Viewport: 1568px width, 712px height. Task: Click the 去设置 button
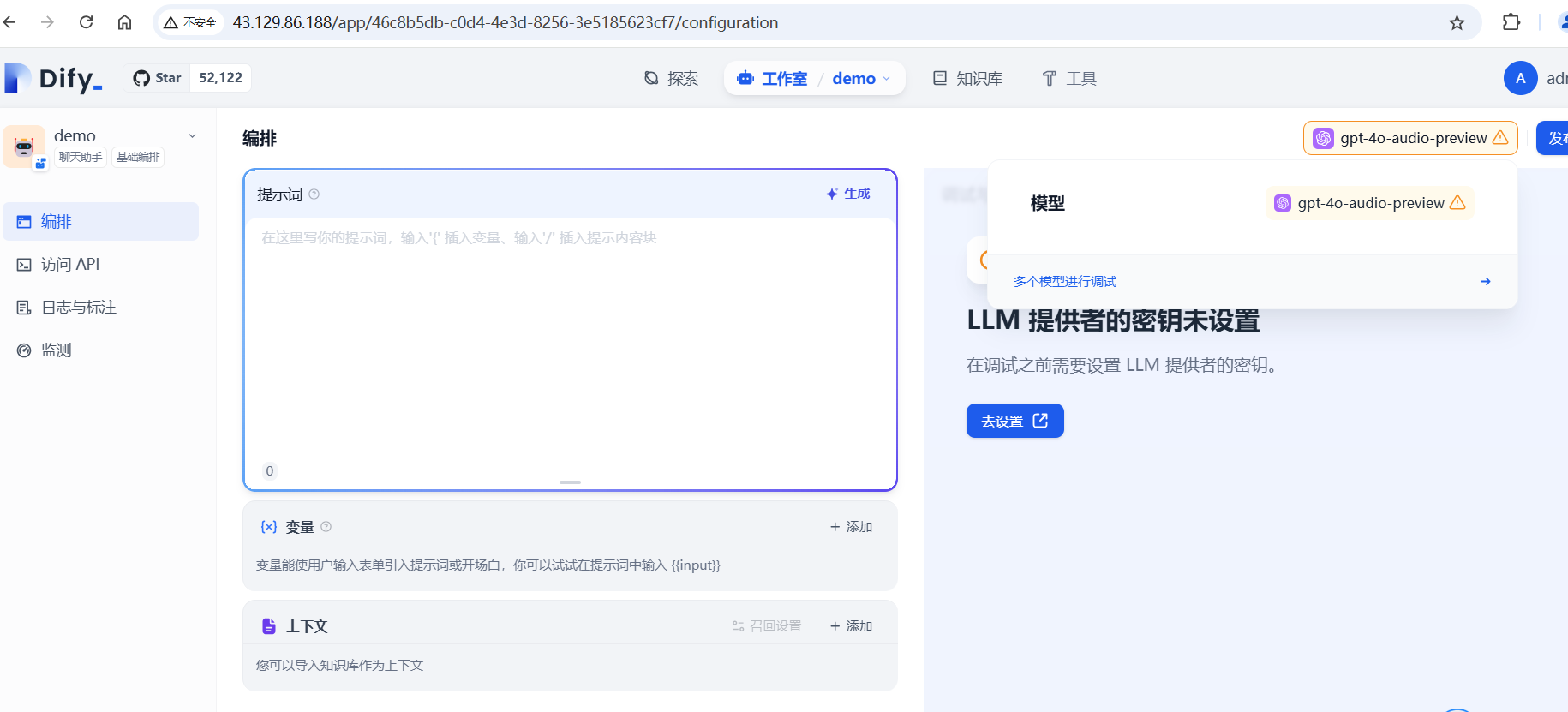tap(1014, 421)
